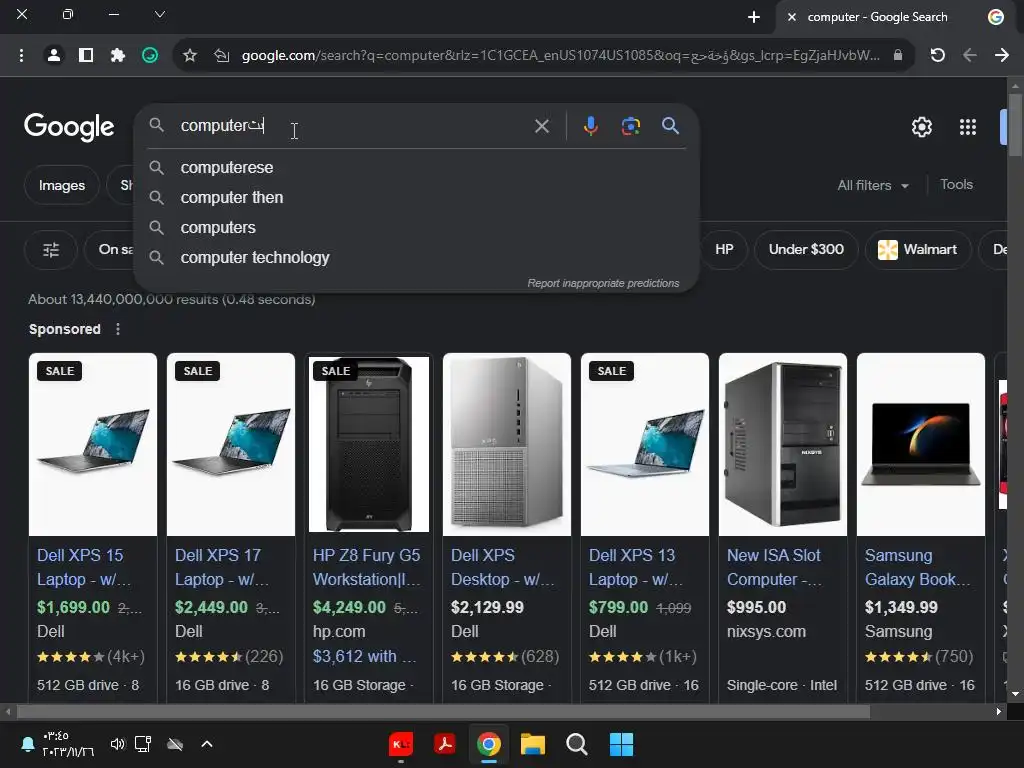Open the tab search chevron

(159, 14)
